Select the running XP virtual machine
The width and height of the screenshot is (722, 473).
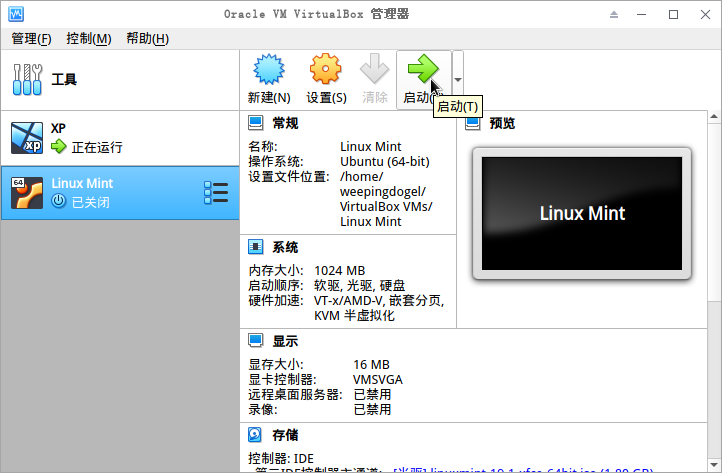[x=120, y=138]
